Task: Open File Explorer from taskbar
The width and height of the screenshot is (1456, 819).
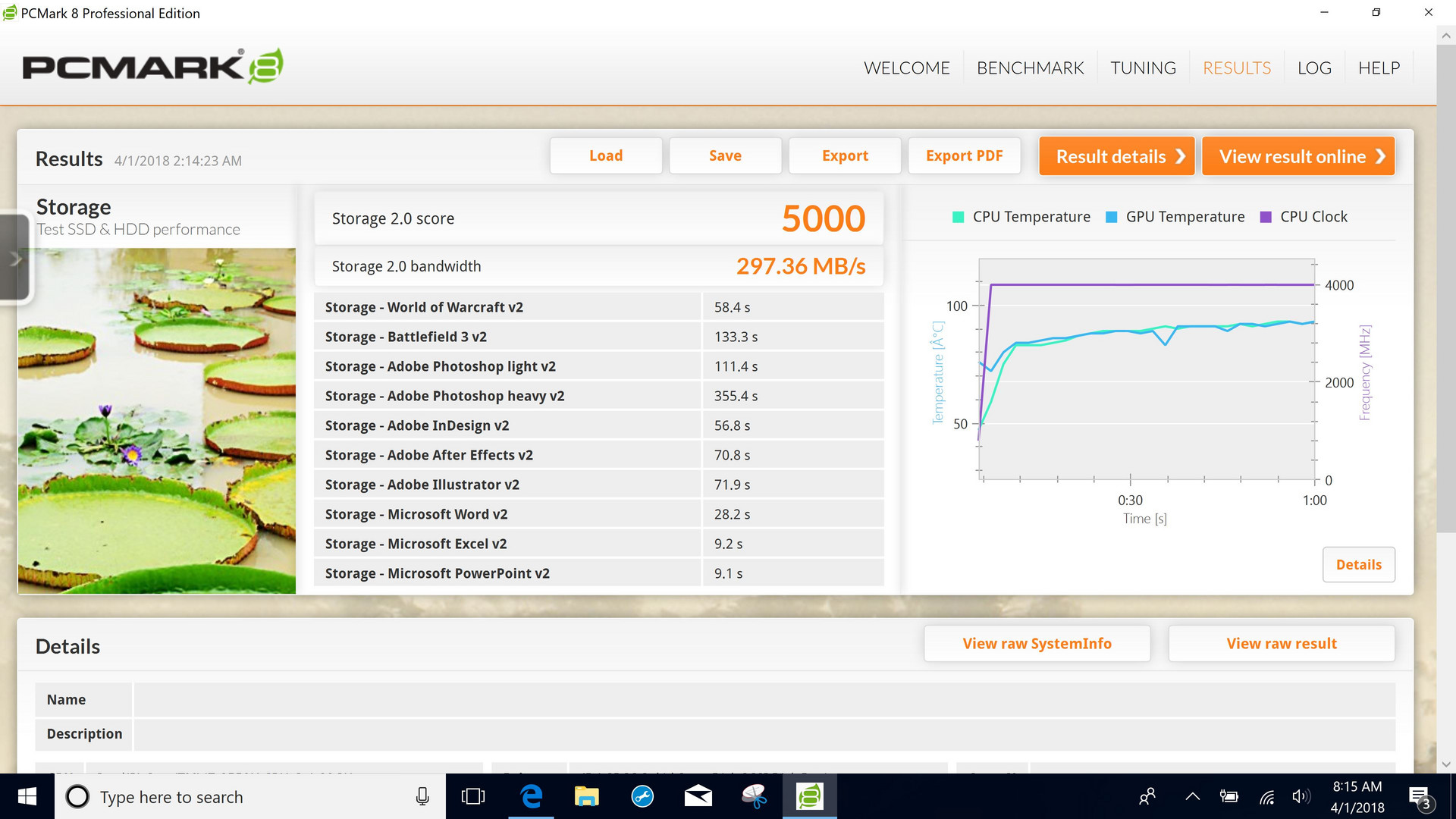Action: coord(586,796)
